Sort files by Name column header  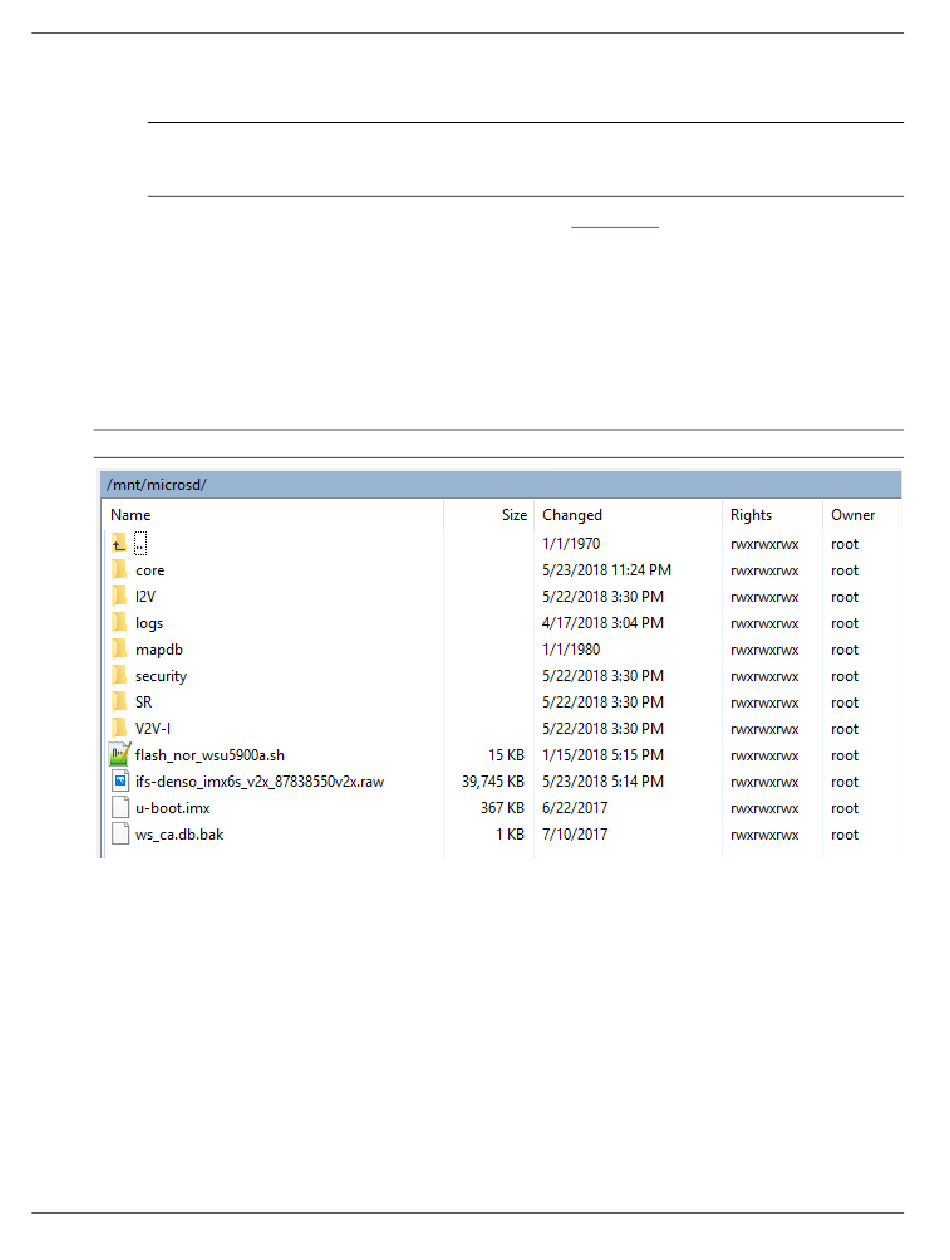coord(131,515)
